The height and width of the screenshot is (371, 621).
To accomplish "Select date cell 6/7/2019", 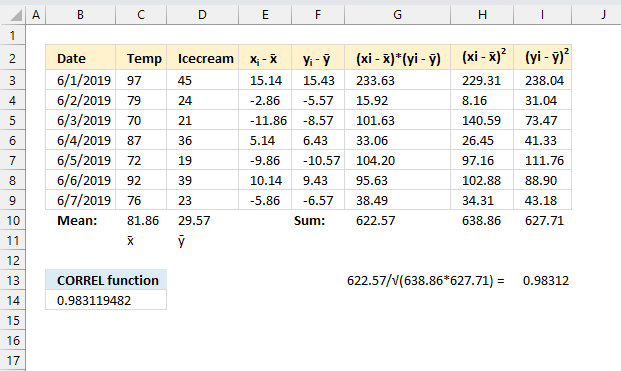I will [80, 200].
